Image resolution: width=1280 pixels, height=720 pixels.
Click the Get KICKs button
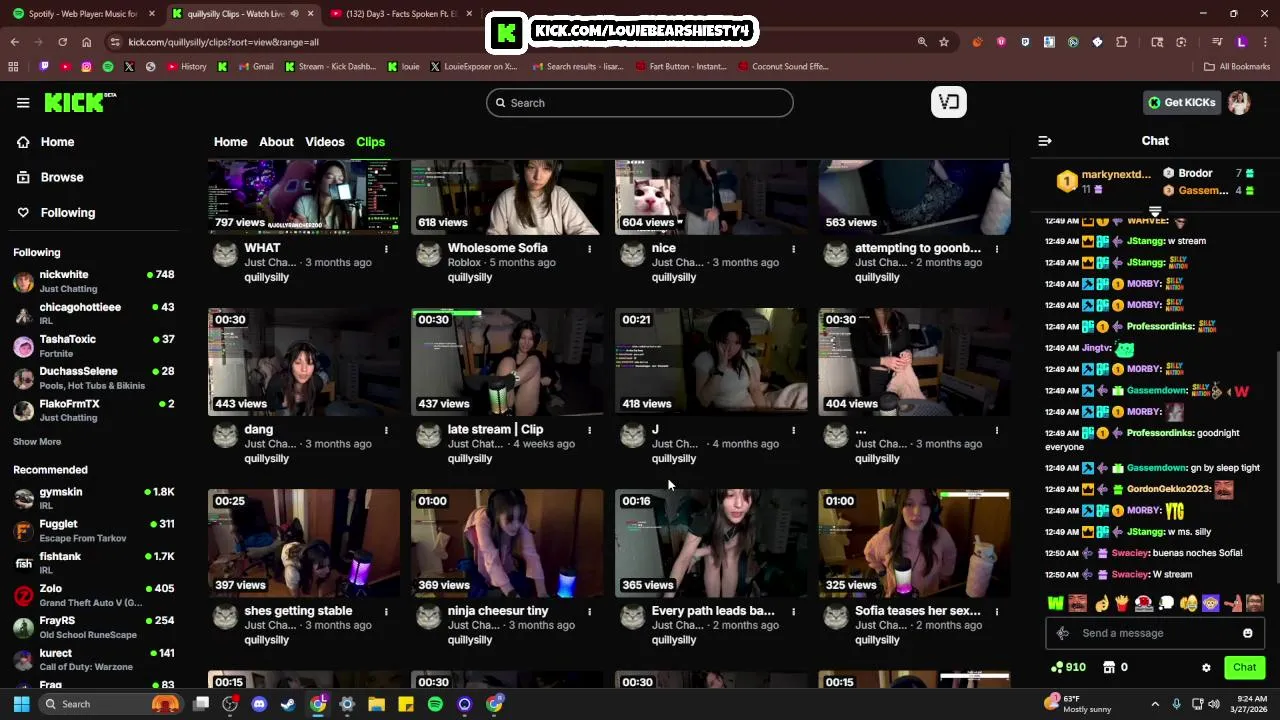1182,102
